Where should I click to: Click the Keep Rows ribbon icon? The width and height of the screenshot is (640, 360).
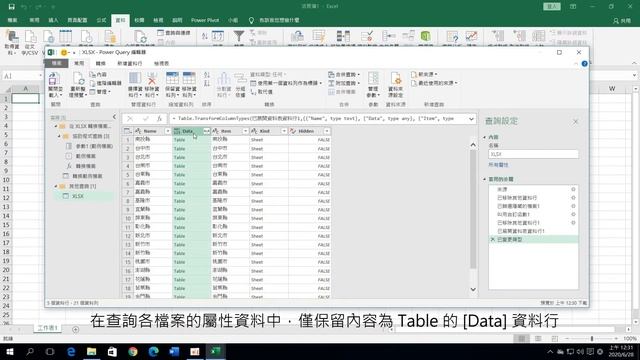[x=172, y=78]
